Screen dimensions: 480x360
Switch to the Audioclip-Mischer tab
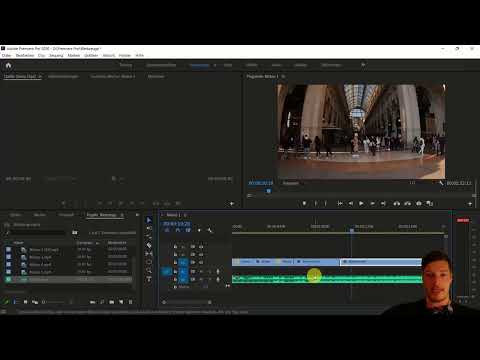point(113,76)
